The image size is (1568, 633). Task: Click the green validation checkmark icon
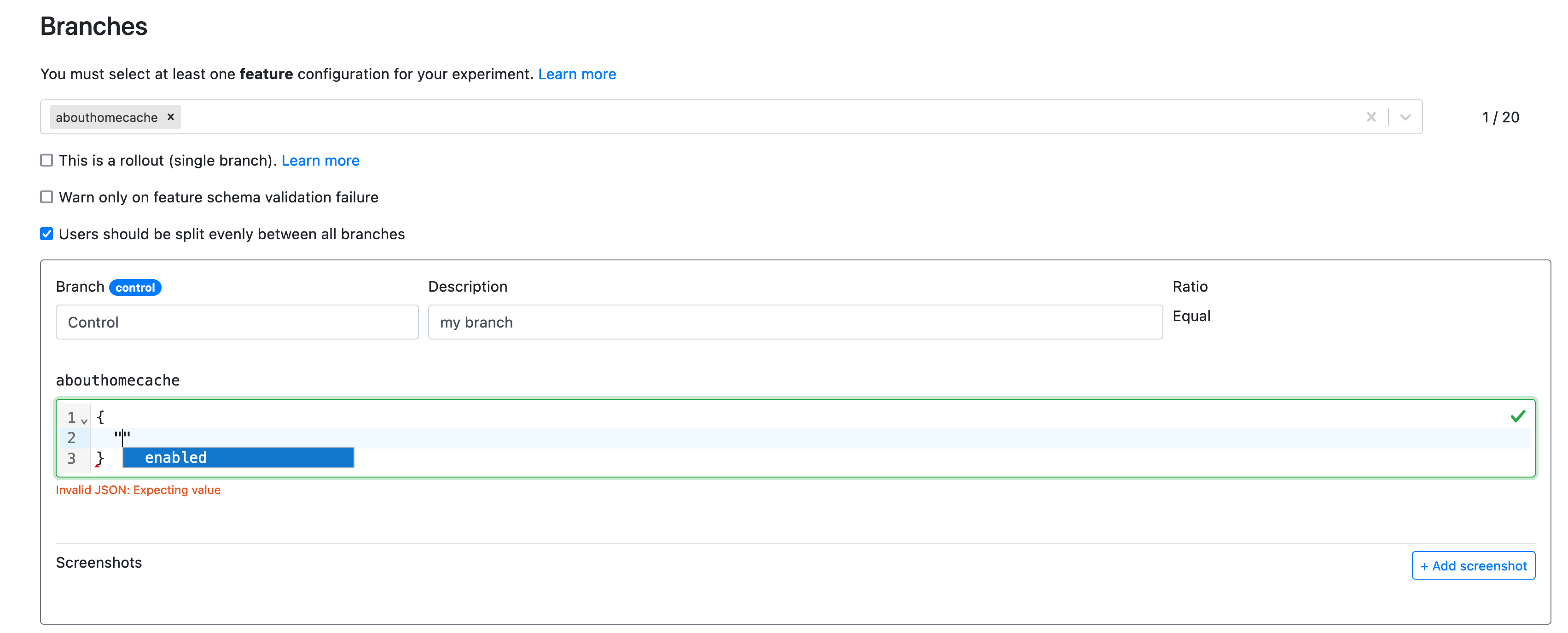[1517, 416]
